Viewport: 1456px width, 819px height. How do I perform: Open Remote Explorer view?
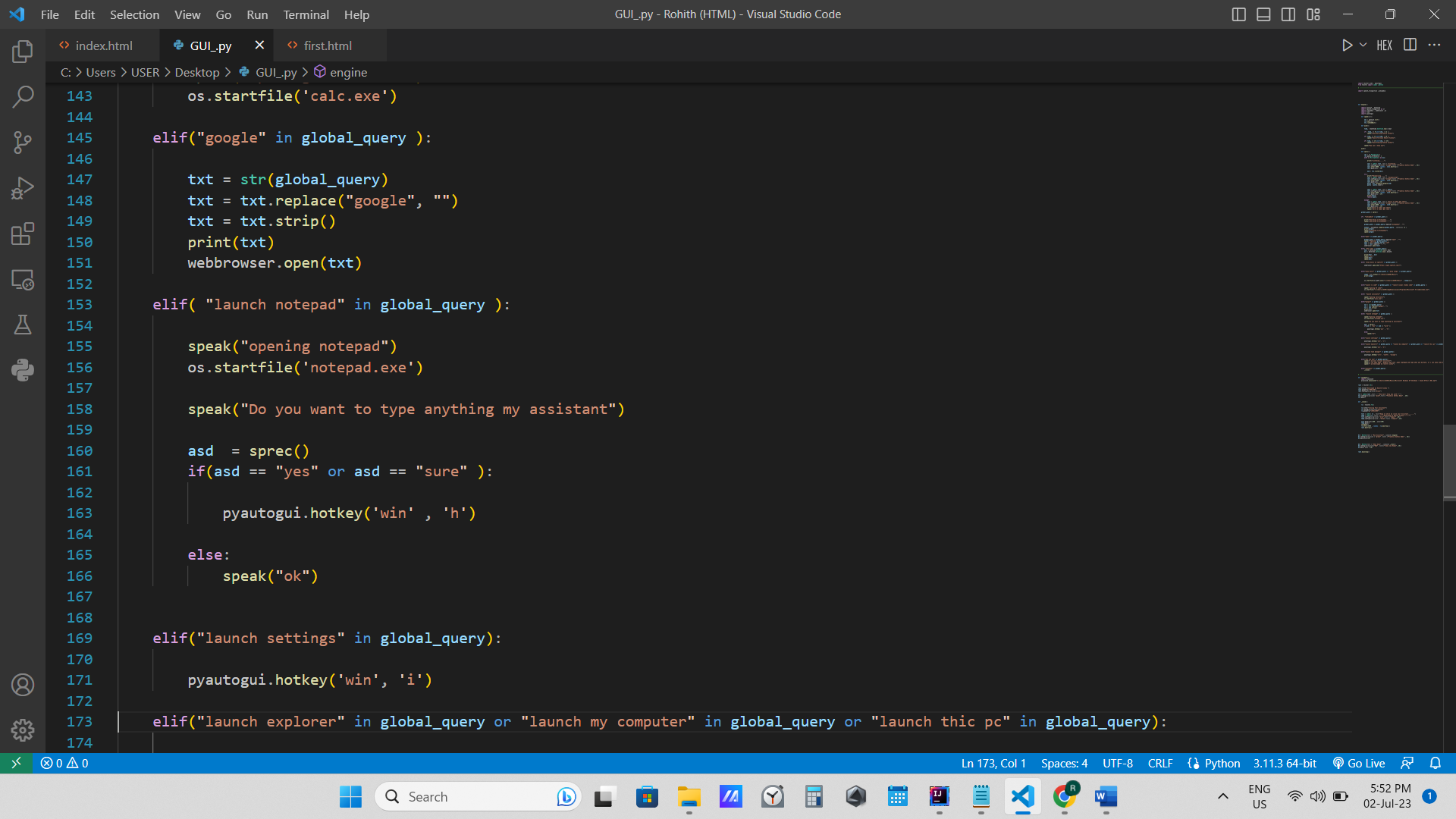coord(23,280)
